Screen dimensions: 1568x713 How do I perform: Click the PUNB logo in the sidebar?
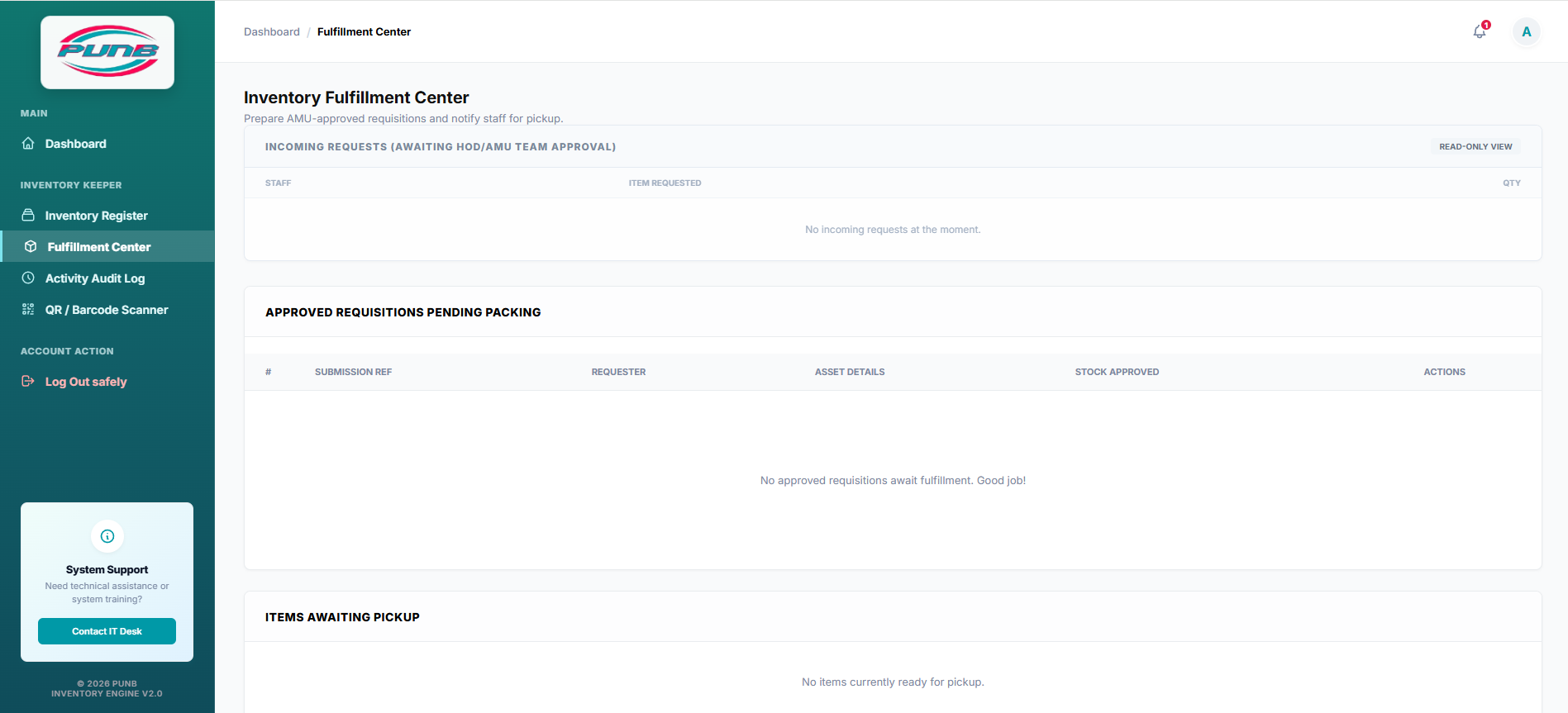[x=107, y=52]
